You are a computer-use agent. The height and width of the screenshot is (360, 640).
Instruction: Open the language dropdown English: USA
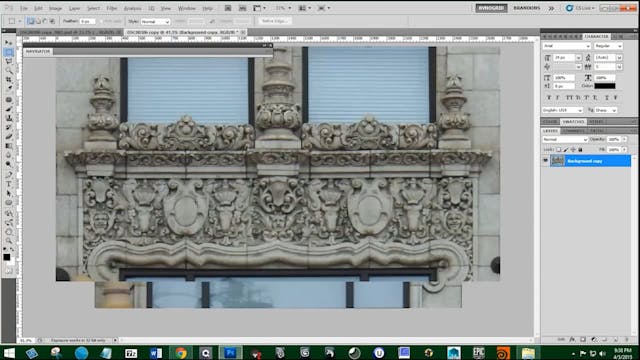coord(562,110)
